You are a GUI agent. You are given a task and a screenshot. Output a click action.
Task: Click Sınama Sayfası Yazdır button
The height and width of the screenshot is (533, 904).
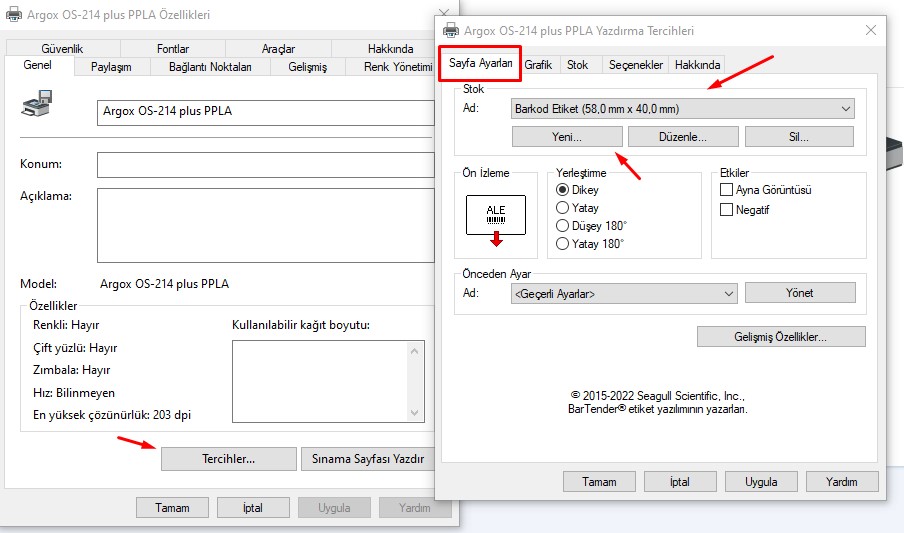click(x=368, y=459)
